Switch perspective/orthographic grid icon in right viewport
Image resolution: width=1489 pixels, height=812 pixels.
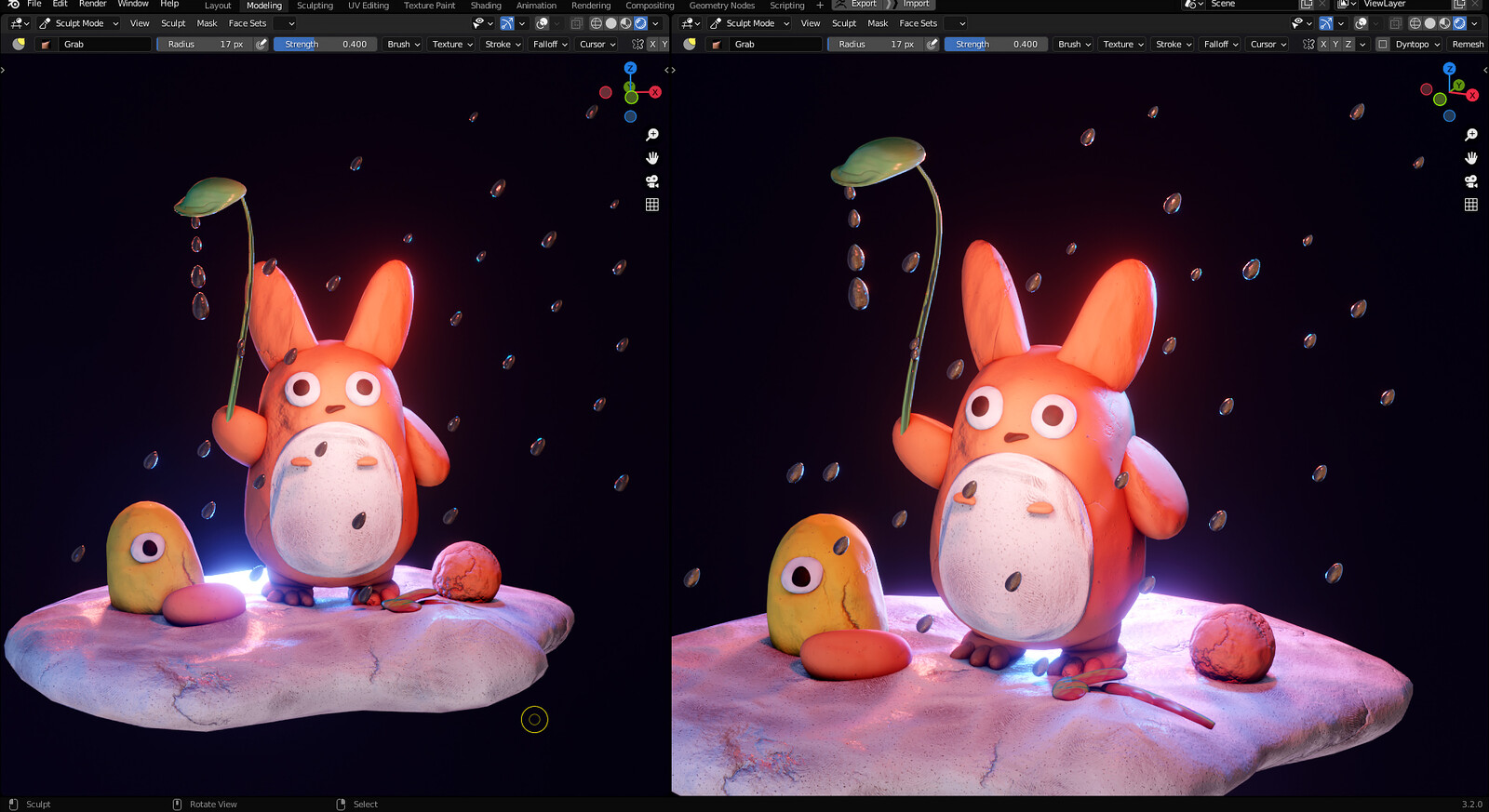click(1471, 205)
